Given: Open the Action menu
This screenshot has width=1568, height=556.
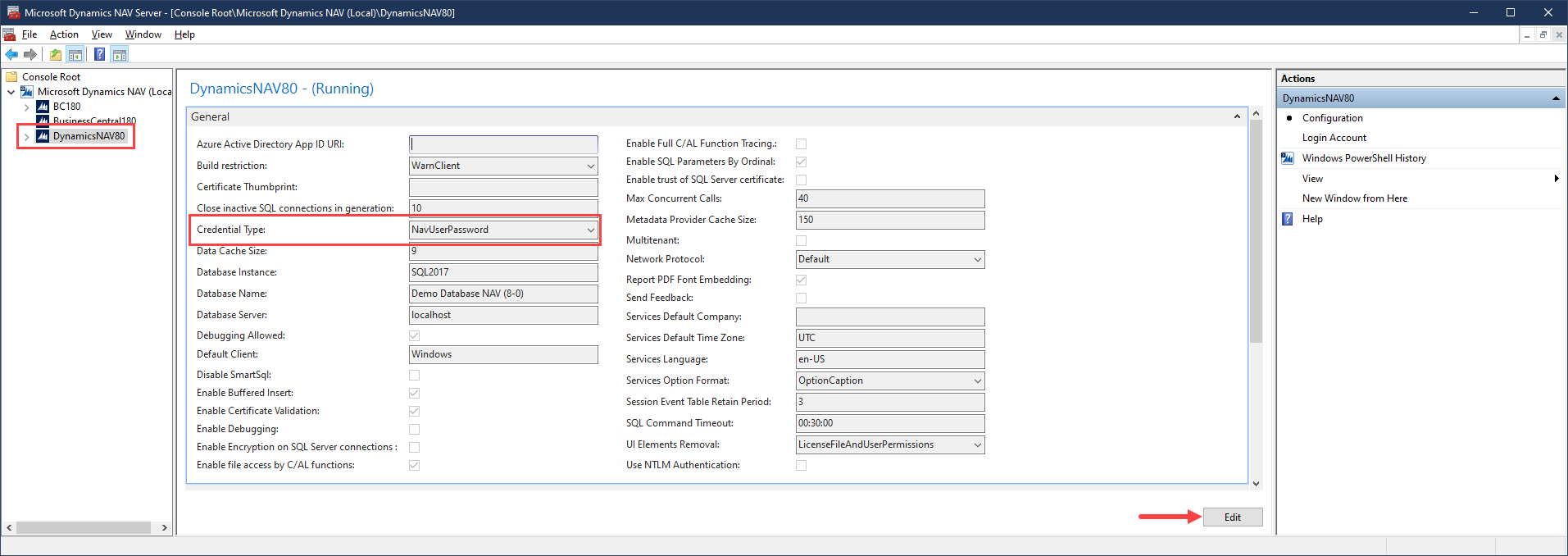Looking at the screenshot, I should [64, 34].
